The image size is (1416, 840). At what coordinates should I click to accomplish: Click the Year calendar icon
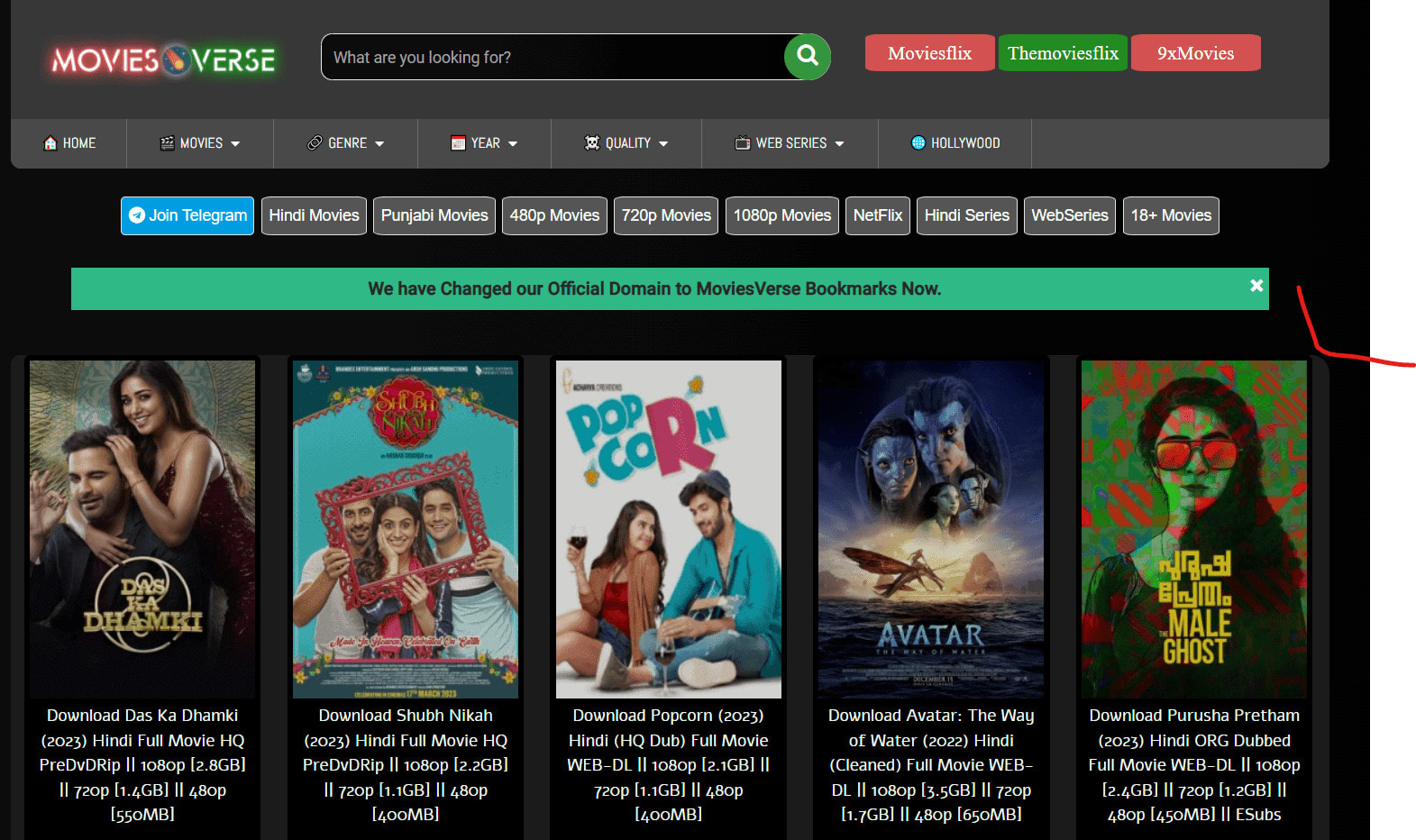[x=458, y=143]
